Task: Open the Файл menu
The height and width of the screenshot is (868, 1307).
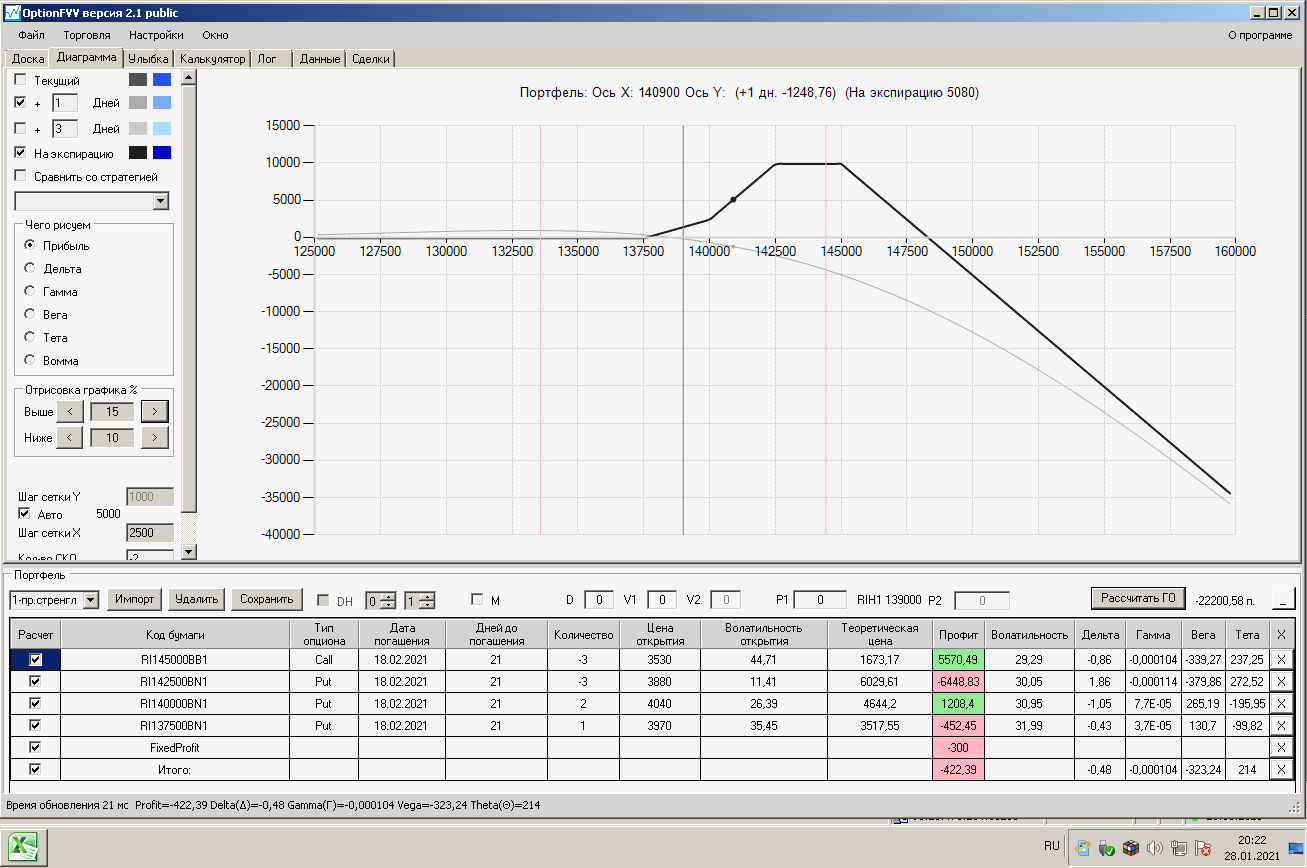Action: pos(31,35)
